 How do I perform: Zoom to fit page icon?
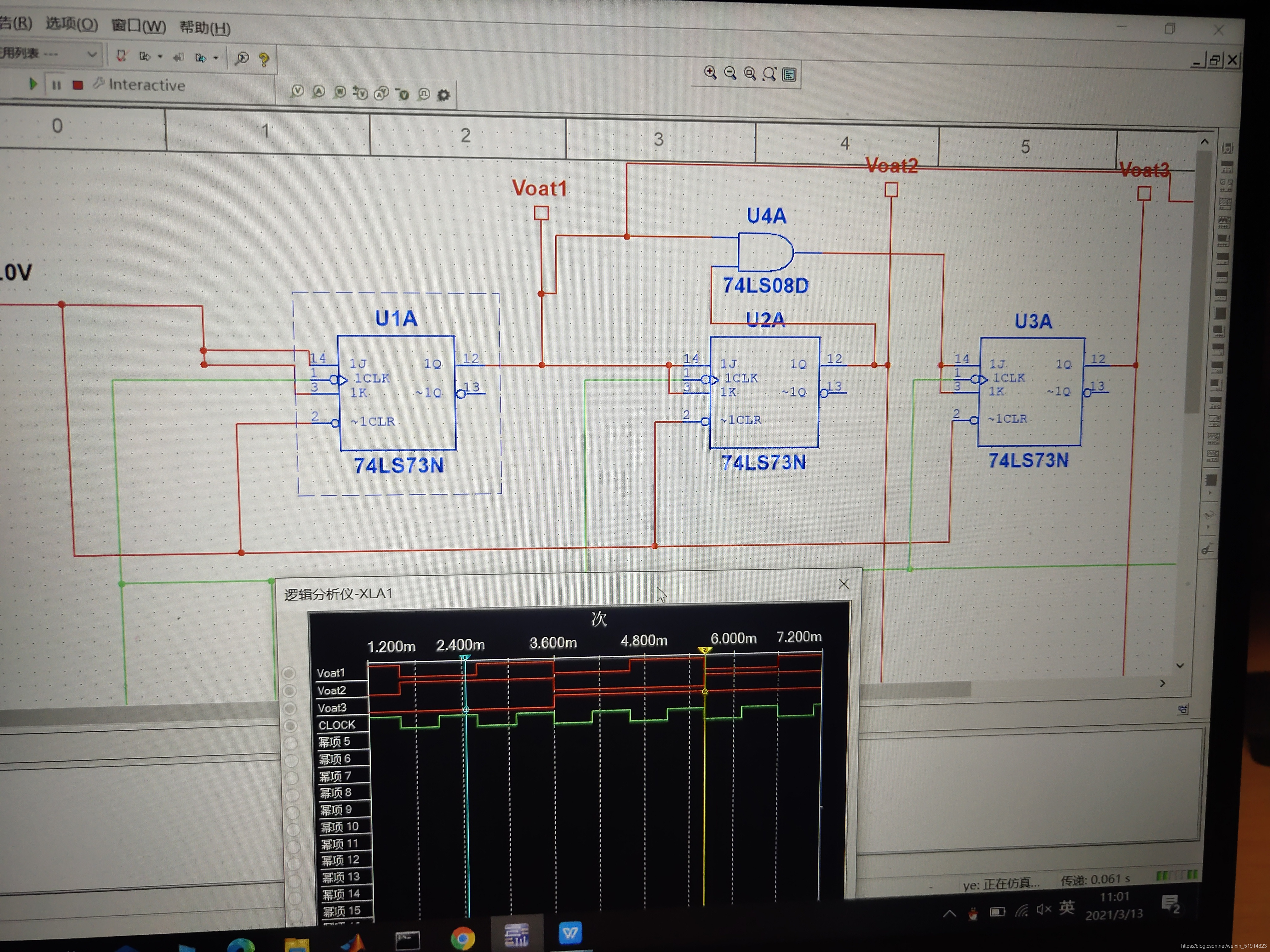tap(769, 74)
